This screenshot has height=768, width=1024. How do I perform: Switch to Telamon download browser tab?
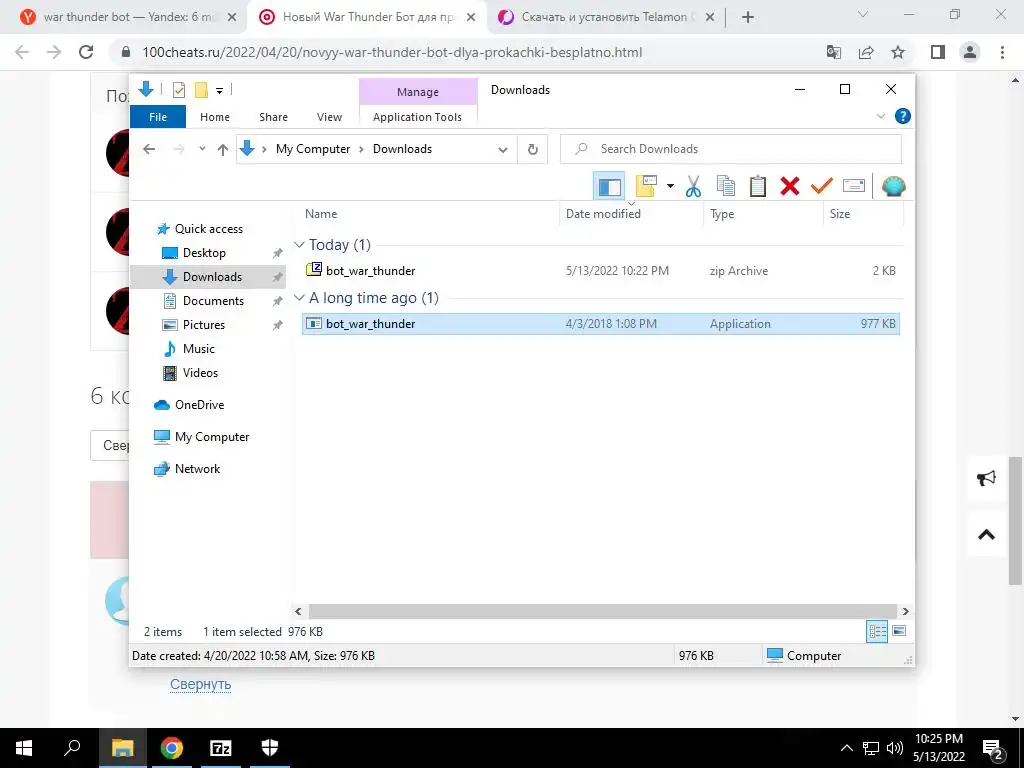coord(606,17)
